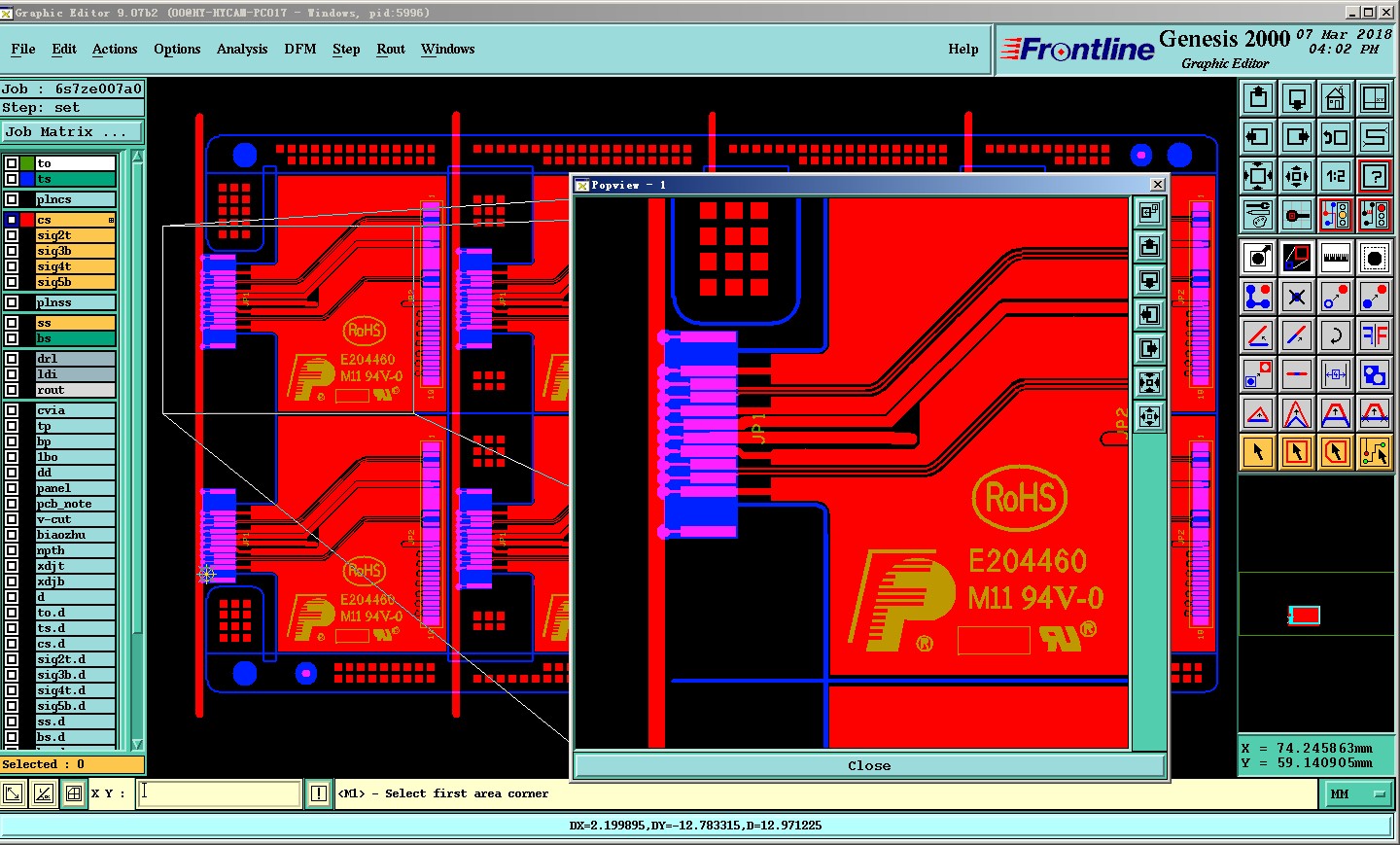
Task: Click the ruler measurement tool icon
Action: (x=1336, y=258)
